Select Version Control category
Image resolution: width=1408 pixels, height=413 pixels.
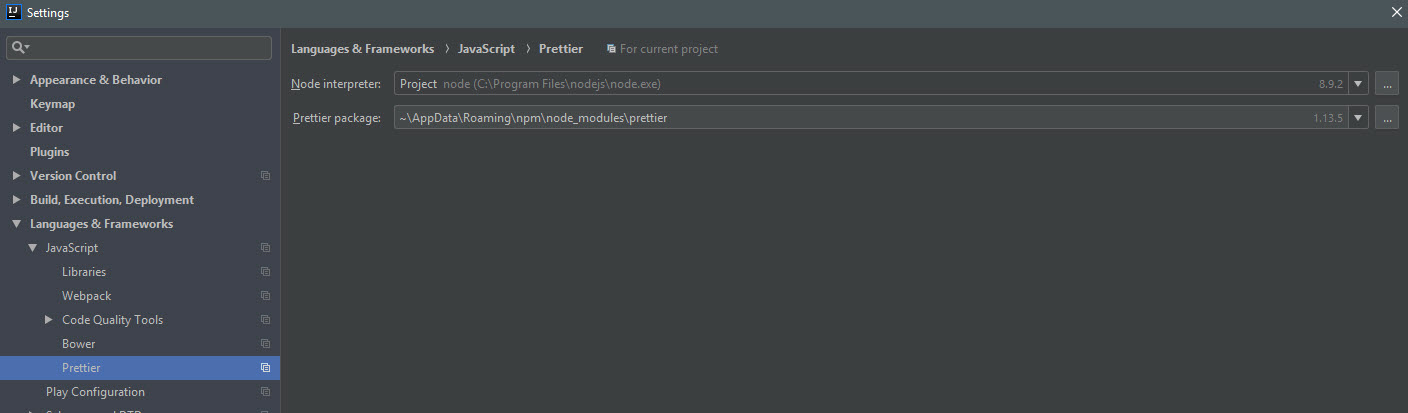[x=73, y=176]
